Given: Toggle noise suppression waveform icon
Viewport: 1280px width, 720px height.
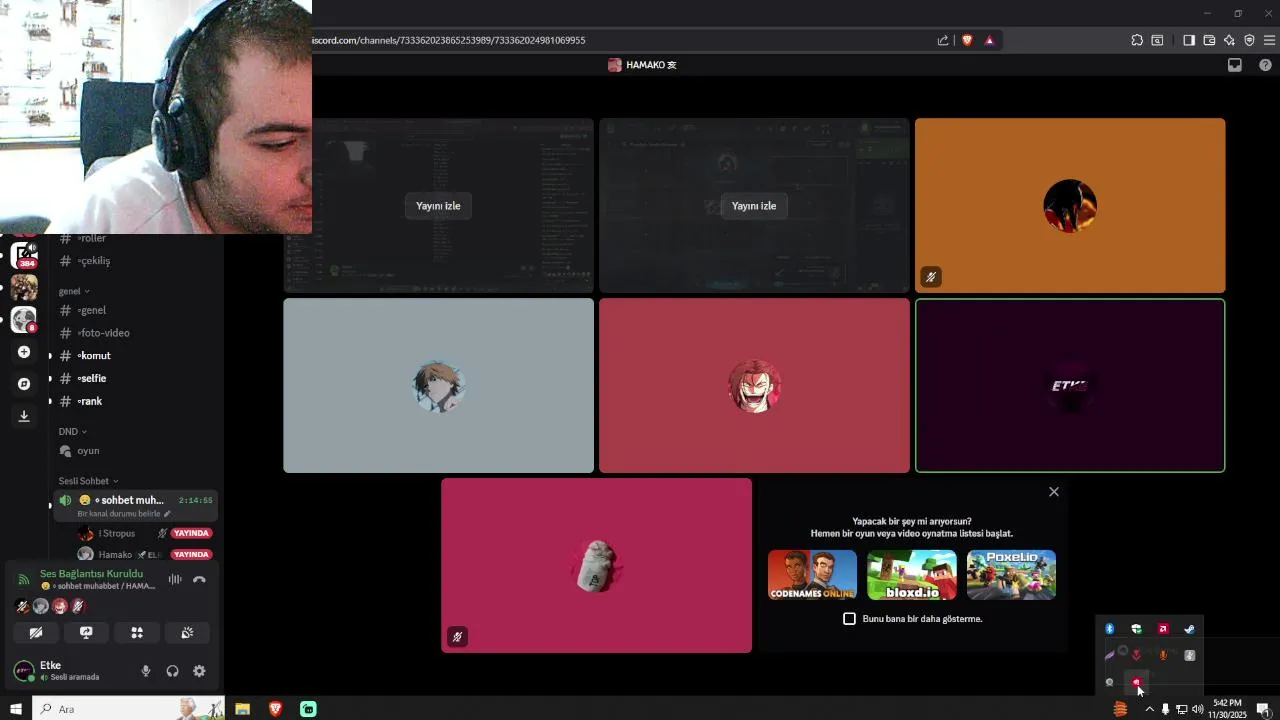Looking at the screenshot, I should [175, 579].
